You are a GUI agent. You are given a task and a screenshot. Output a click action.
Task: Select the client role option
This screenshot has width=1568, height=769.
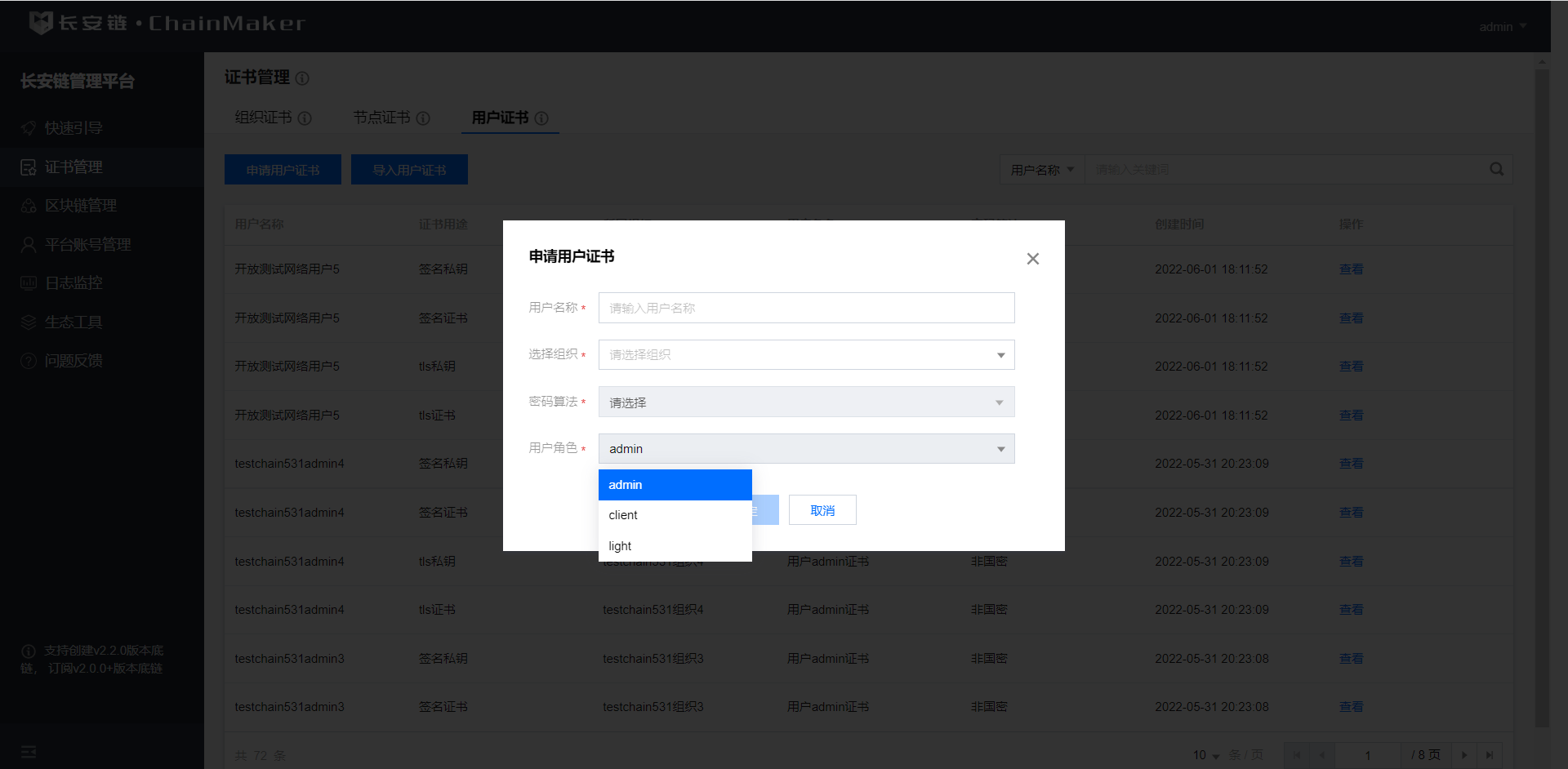(675, 515)
